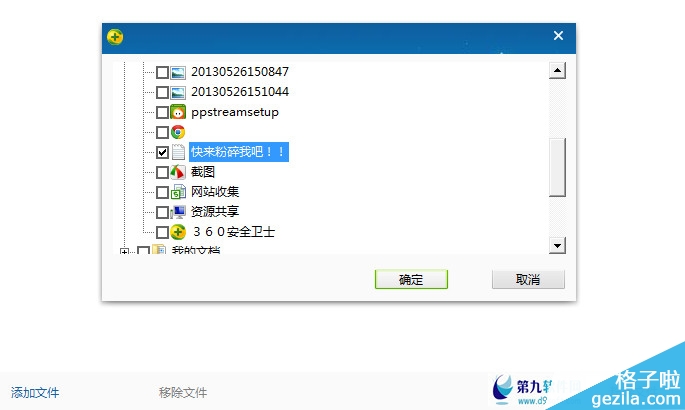Click the 添加文件 link
The height and width of the screenshot is (410, 685).
[x=35, y=393]
